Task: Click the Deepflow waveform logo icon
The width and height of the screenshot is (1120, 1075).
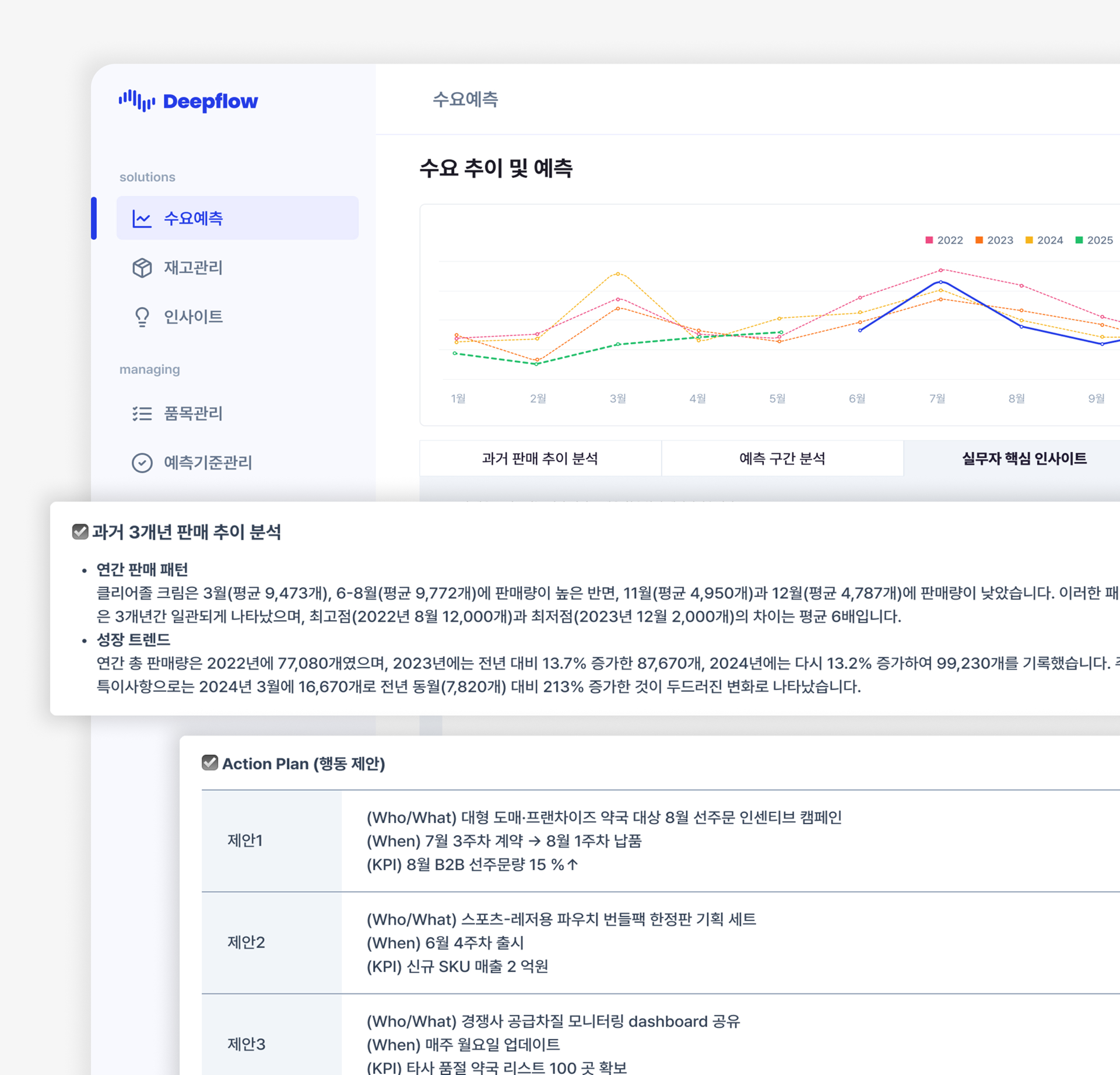Action: click(136, 100)
